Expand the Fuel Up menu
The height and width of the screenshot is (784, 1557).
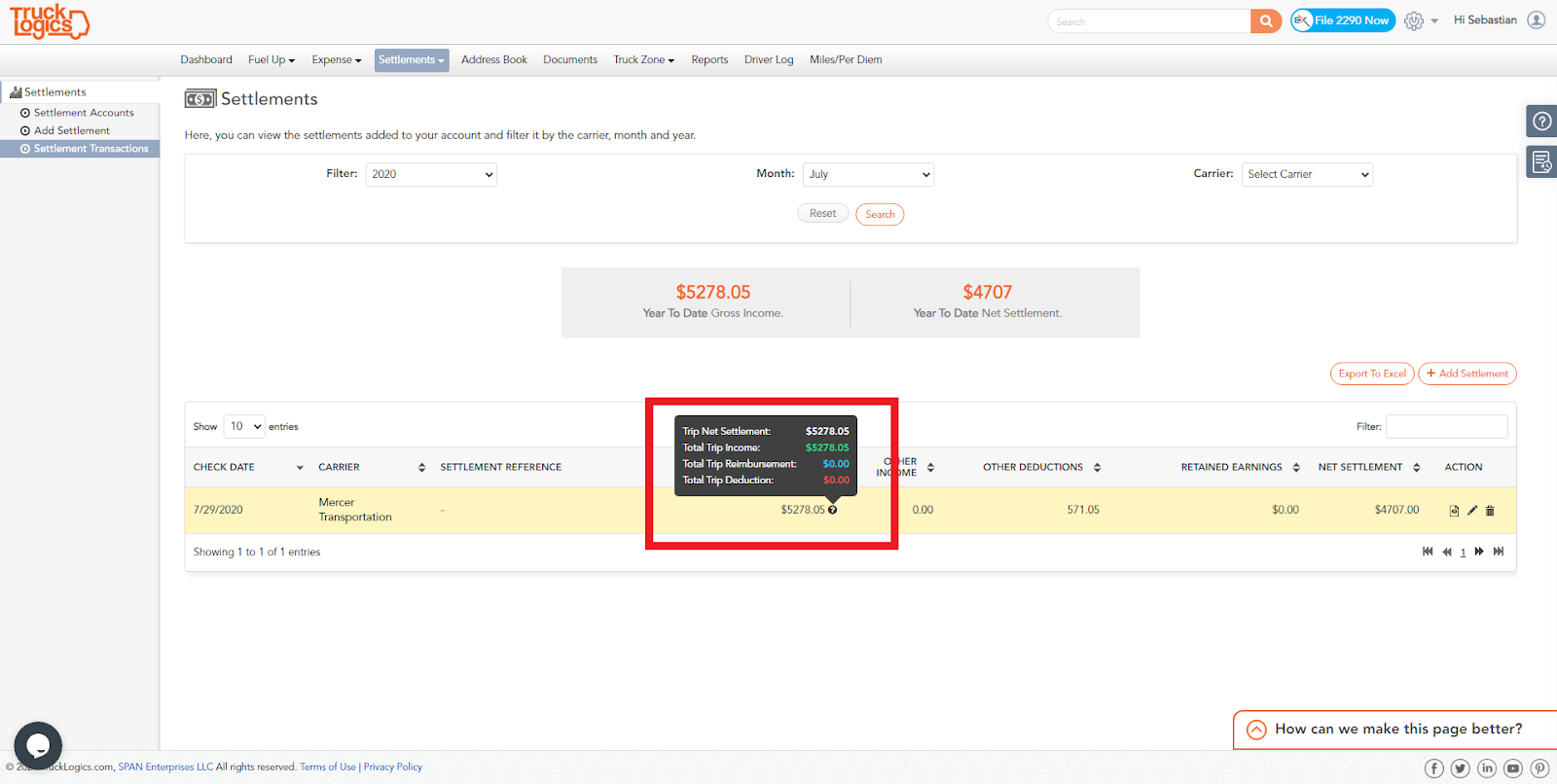pos(272,60)
